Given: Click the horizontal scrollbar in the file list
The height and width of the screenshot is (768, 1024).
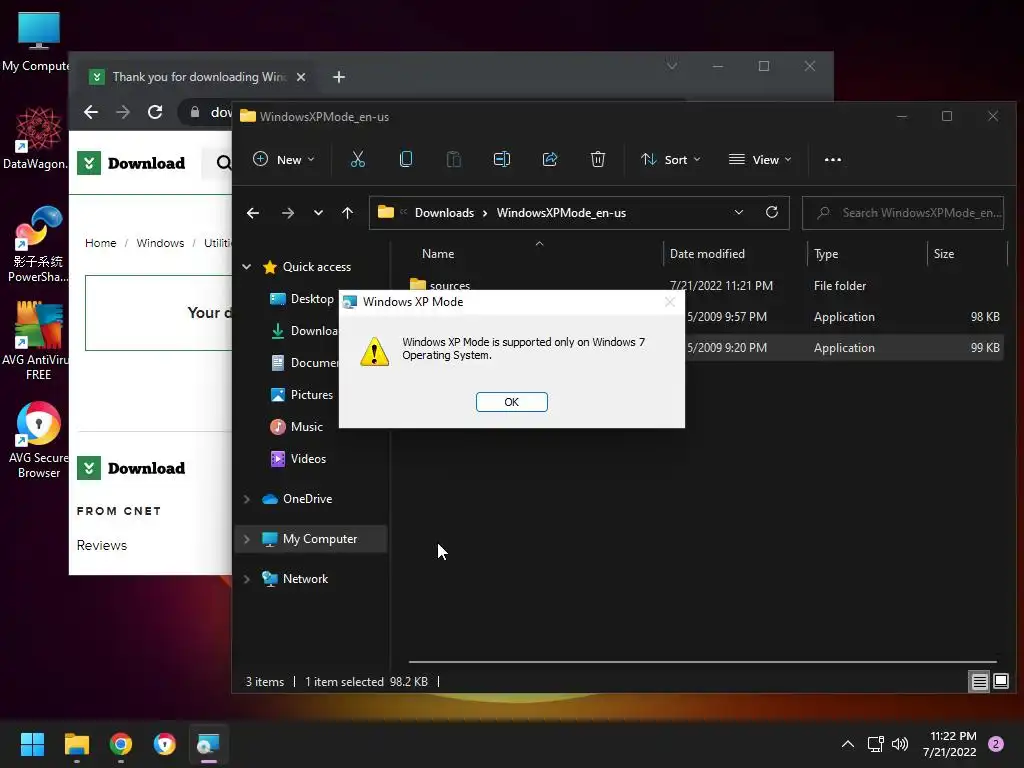Looking at the screenshot, I should (x=703, y=662).
